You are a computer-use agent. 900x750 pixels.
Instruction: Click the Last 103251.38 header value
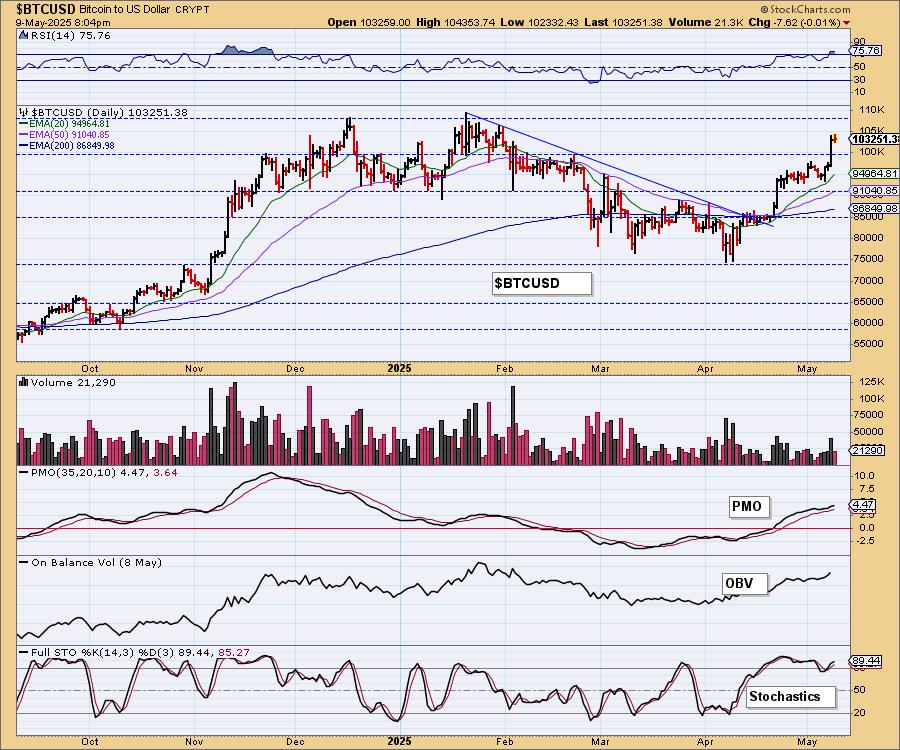pos(623,22)
